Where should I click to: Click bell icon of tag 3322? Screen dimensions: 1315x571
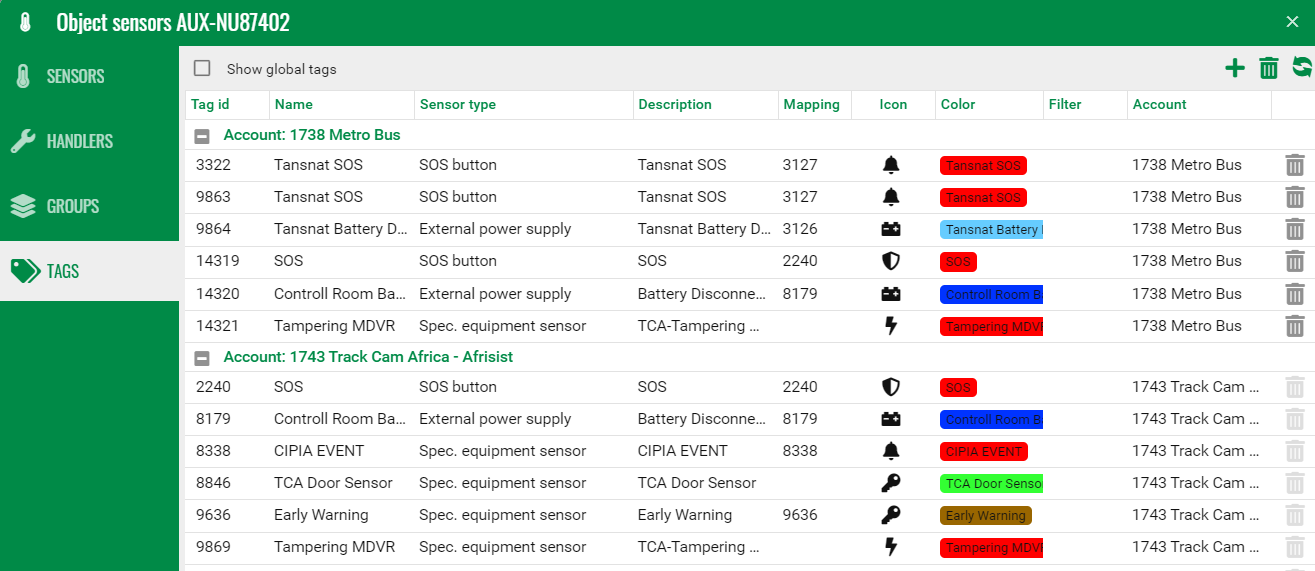[x=891, y=165]
